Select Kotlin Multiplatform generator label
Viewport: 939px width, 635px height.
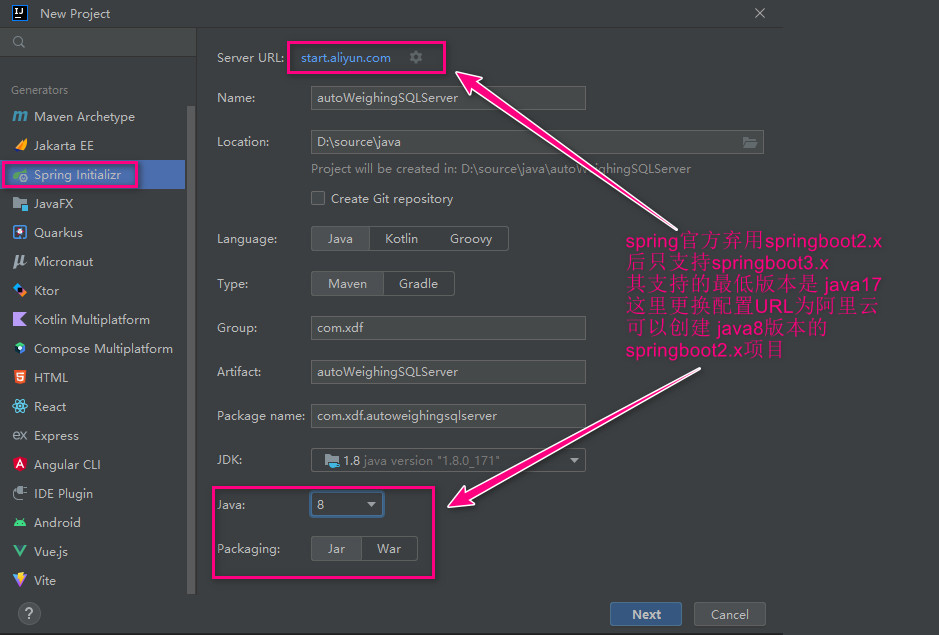(92, 319)
